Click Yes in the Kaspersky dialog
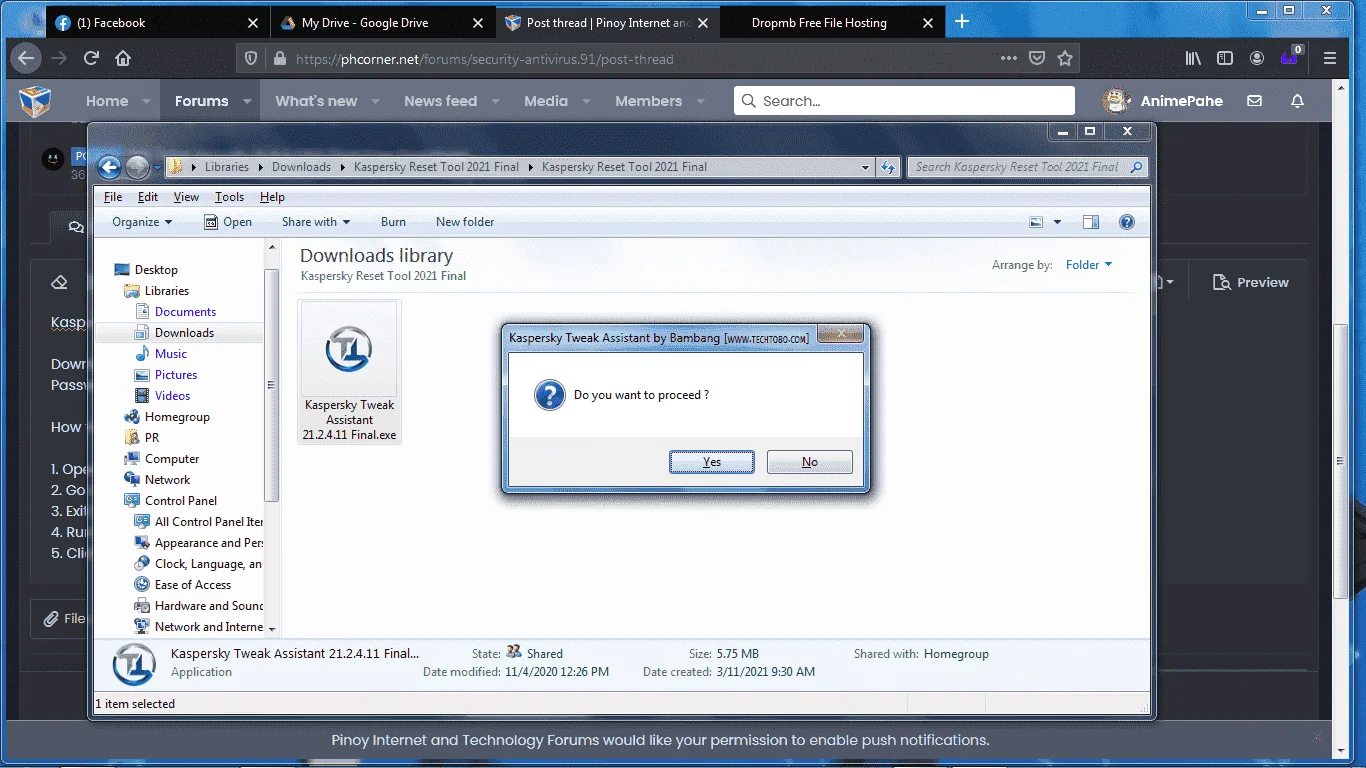 tap(712, 462)
